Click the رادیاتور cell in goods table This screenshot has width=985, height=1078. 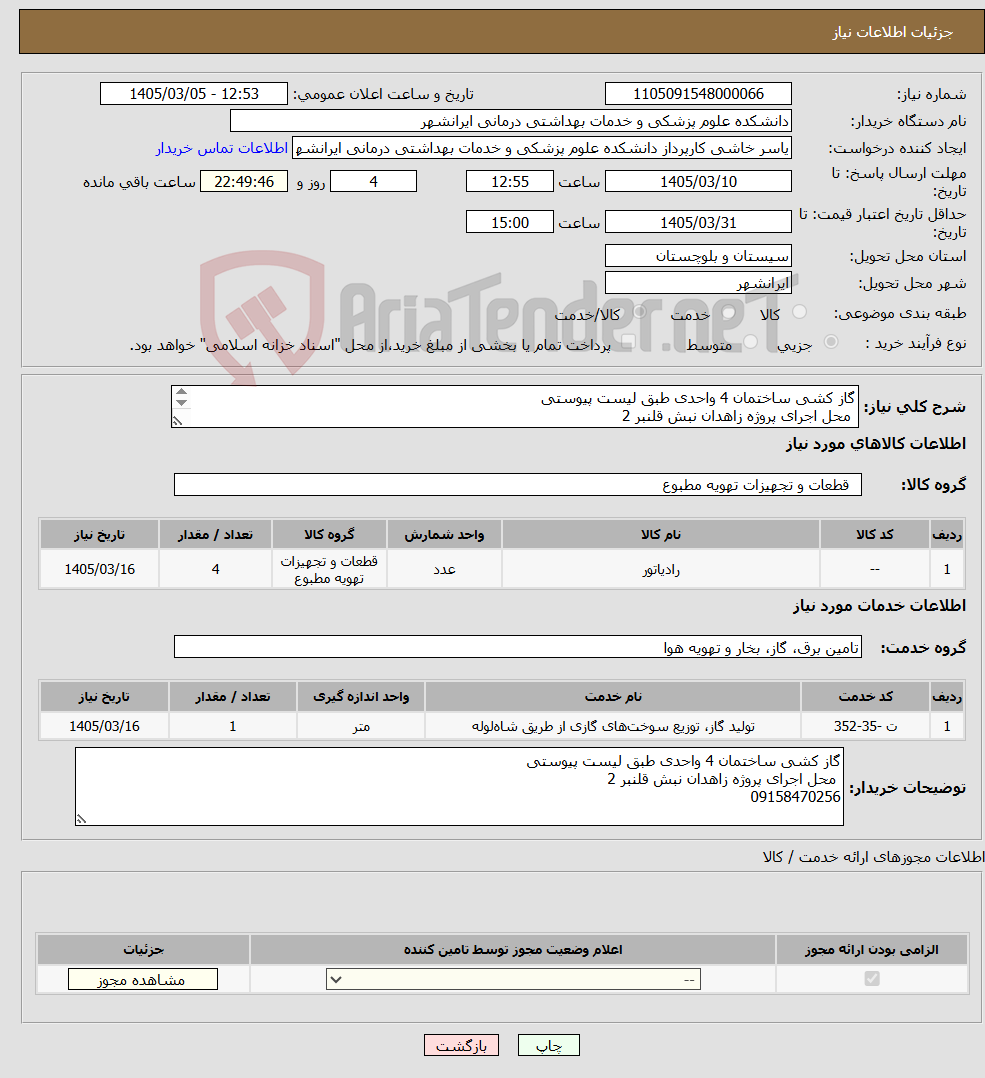click(x=661, y=569)
